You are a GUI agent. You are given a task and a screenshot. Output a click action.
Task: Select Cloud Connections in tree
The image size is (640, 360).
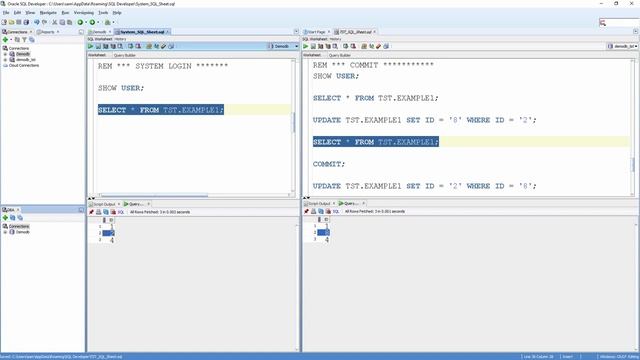(24, 65)
